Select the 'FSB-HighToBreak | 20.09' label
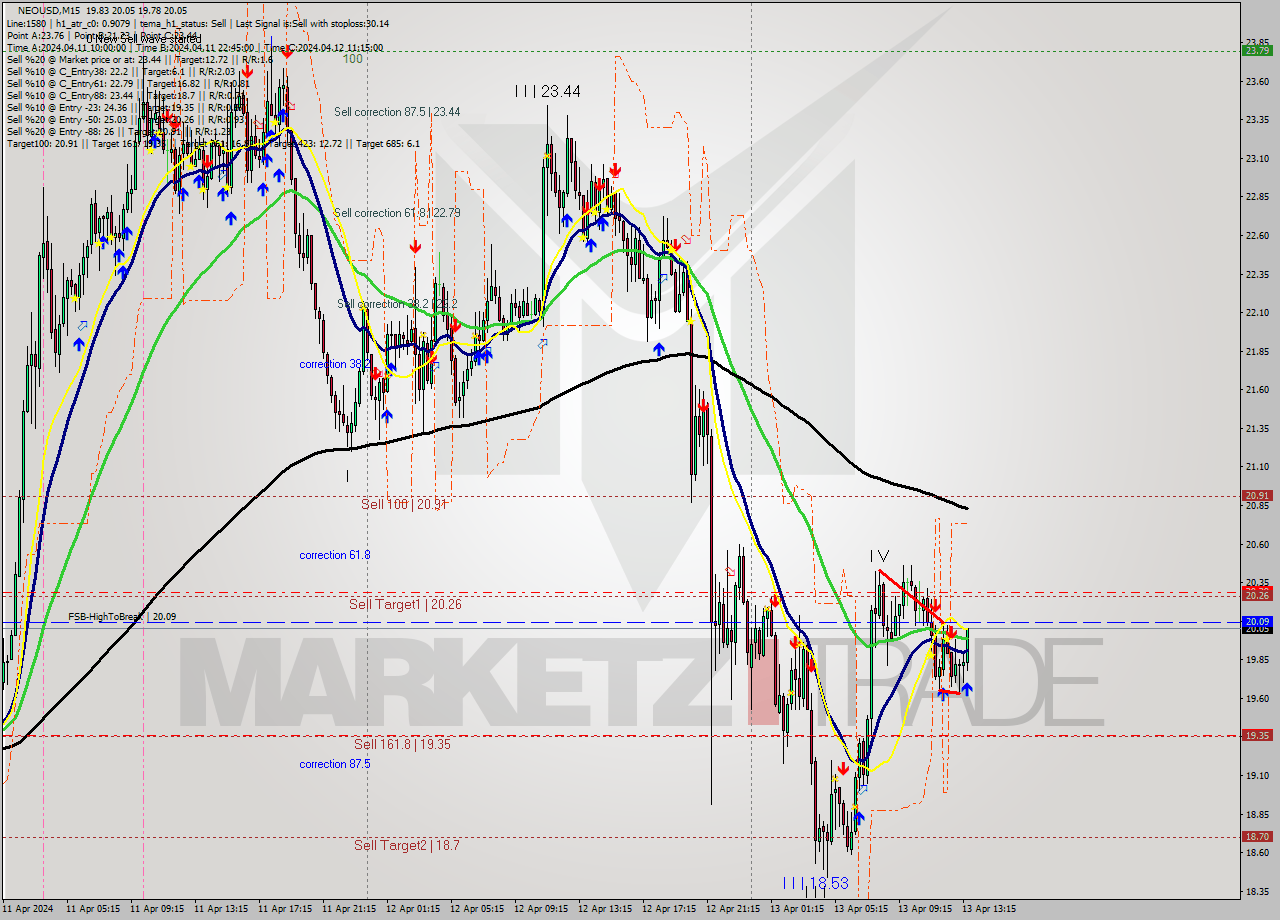 click(x=122, y=617)
